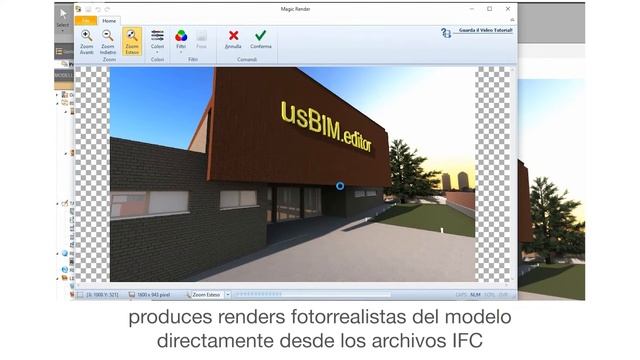Viewport: 640px width, 360px height.
Task: Collapse the ribbon with the small arrow
Action: coord(512,20)
